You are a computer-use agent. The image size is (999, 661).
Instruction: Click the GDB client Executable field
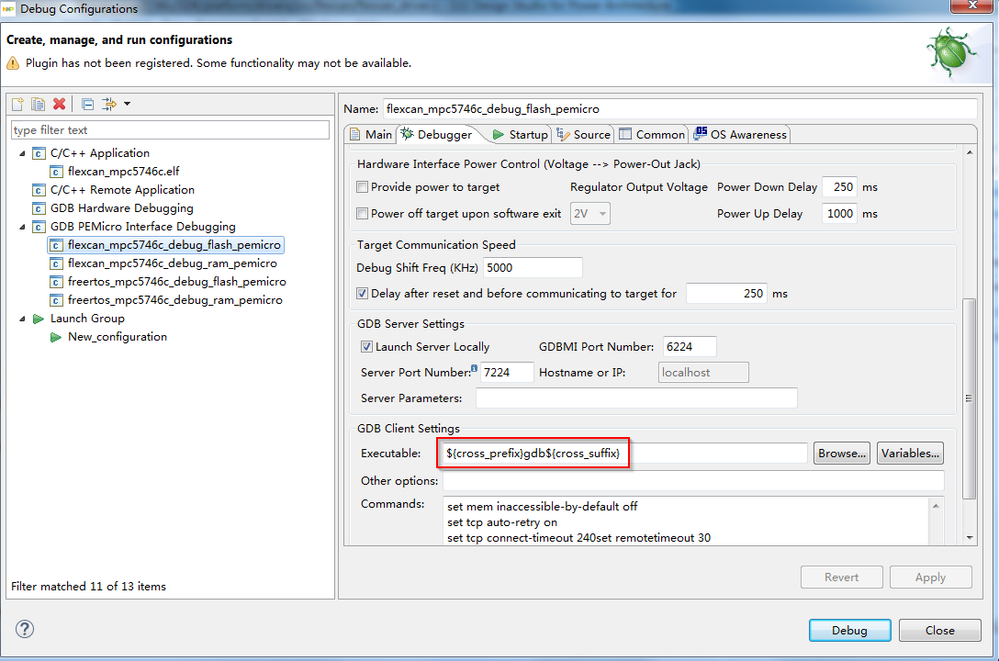[x=623, y=453]
